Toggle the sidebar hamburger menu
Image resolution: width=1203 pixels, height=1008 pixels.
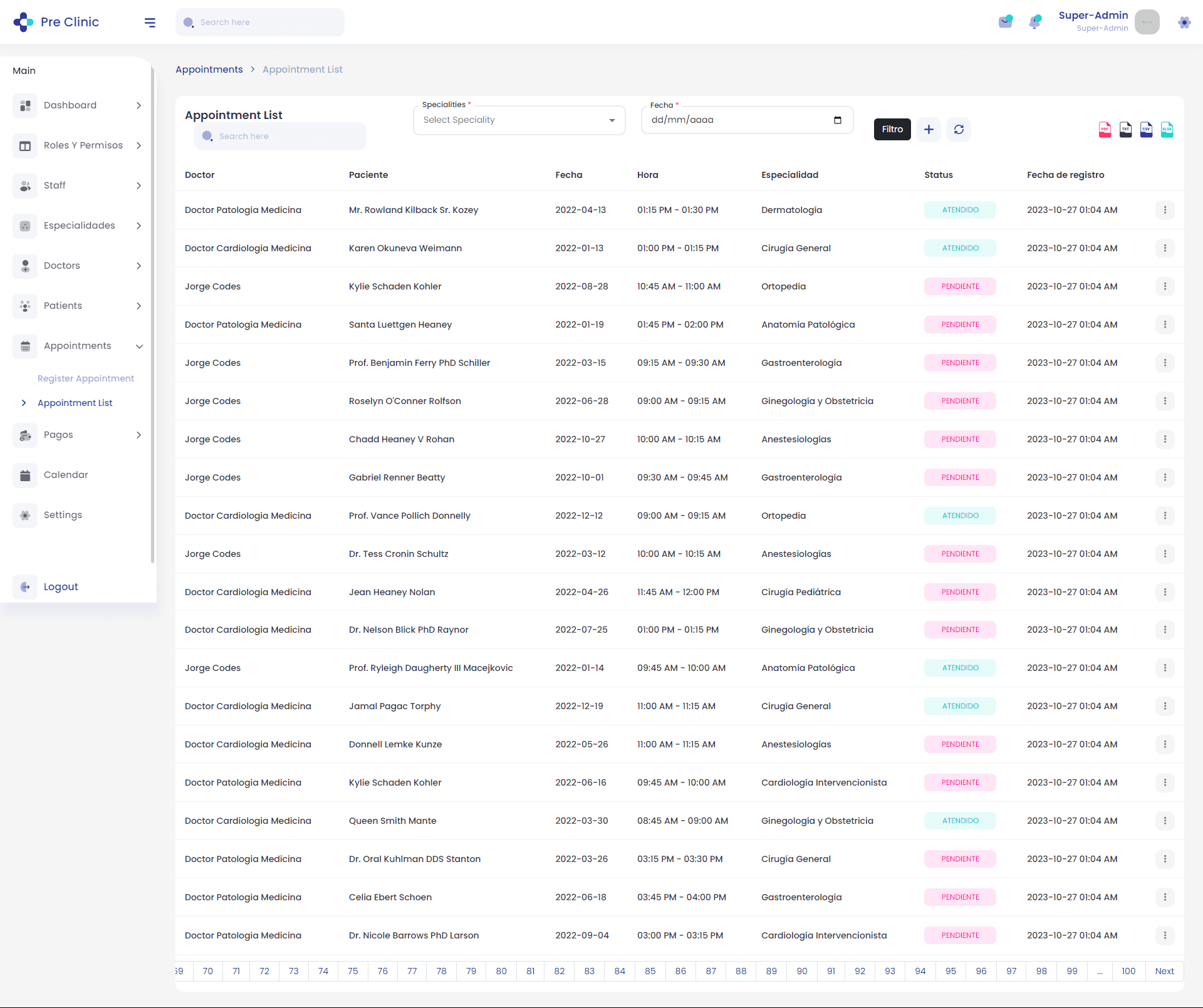[150, 23]
